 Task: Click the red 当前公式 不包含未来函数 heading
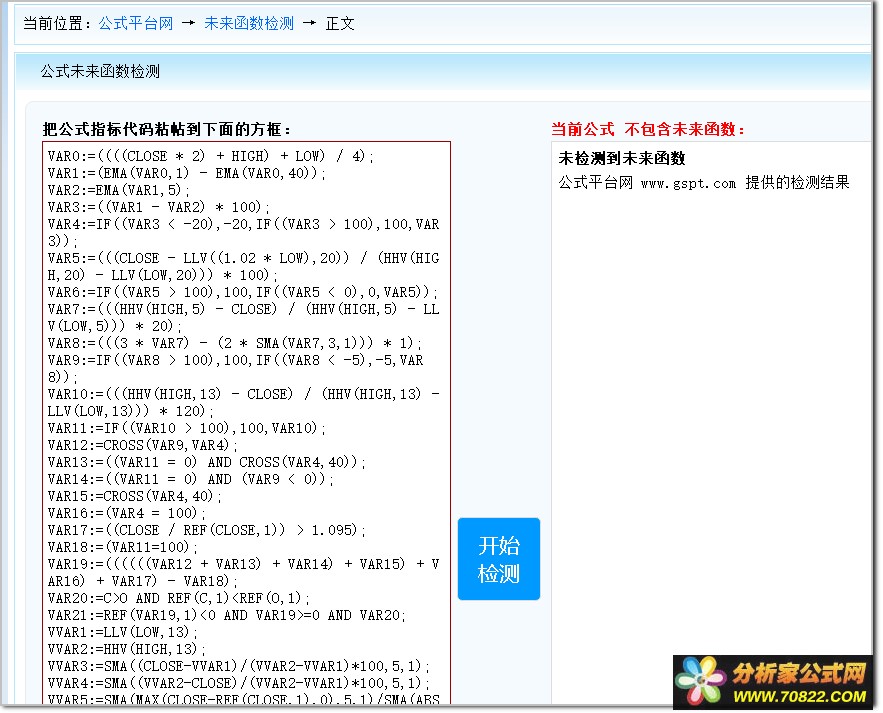(x=648, y=130)
